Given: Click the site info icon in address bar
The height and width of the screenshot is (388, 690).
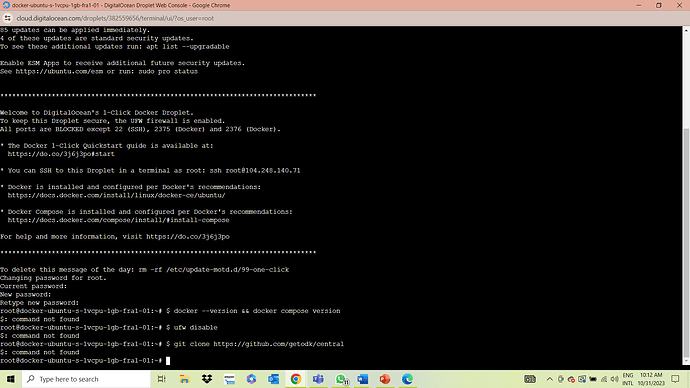Looking at the screenshot, I should pos(7,18).
